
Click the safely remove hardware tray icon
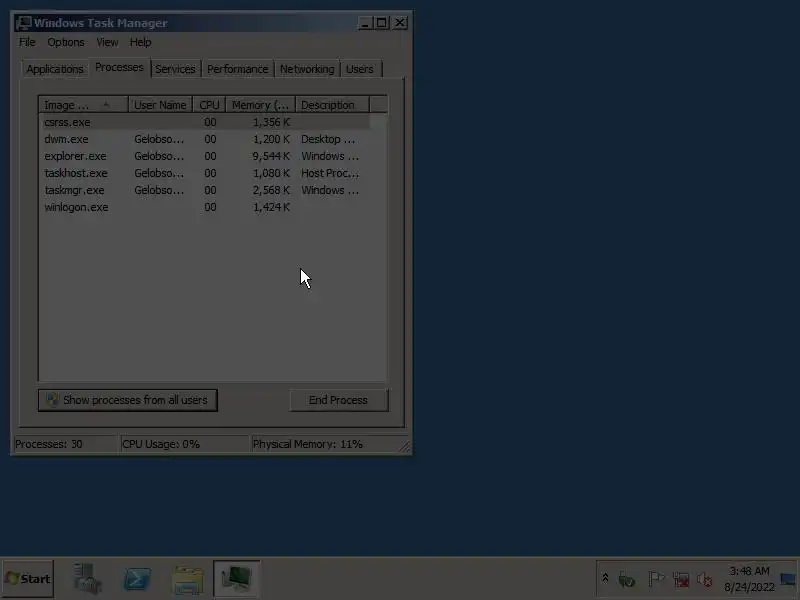[627, 580]
